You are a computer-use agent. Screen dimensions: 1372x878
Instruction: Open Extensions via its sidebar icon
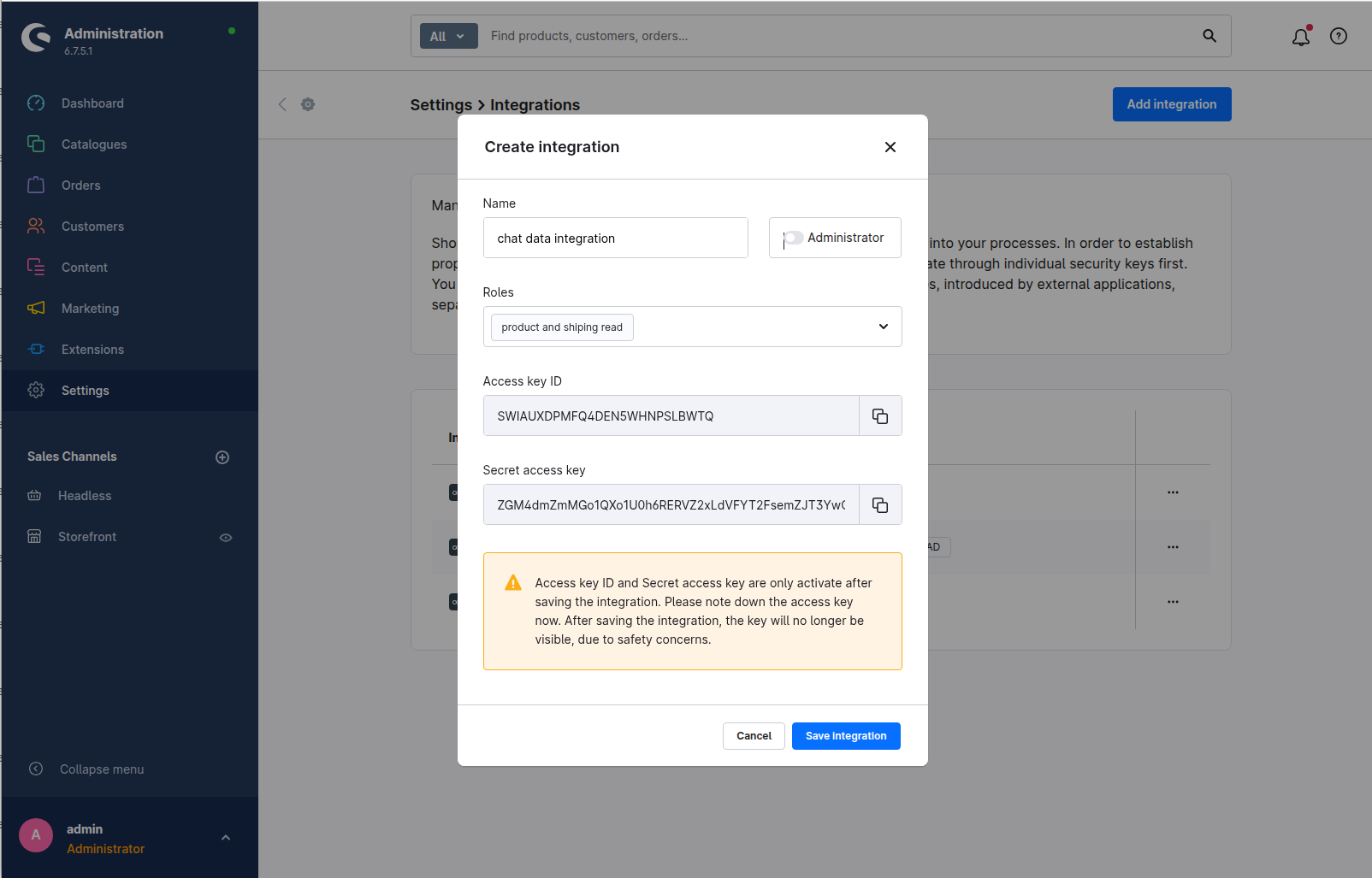(36, 349)
